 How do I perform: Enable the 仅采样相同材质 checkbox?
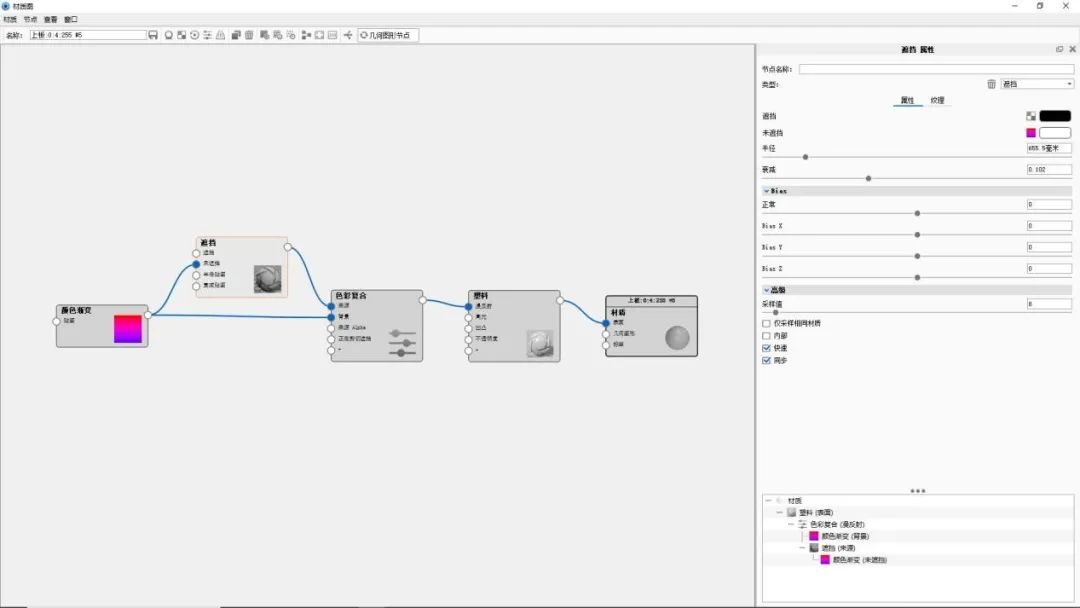(767, 324)
